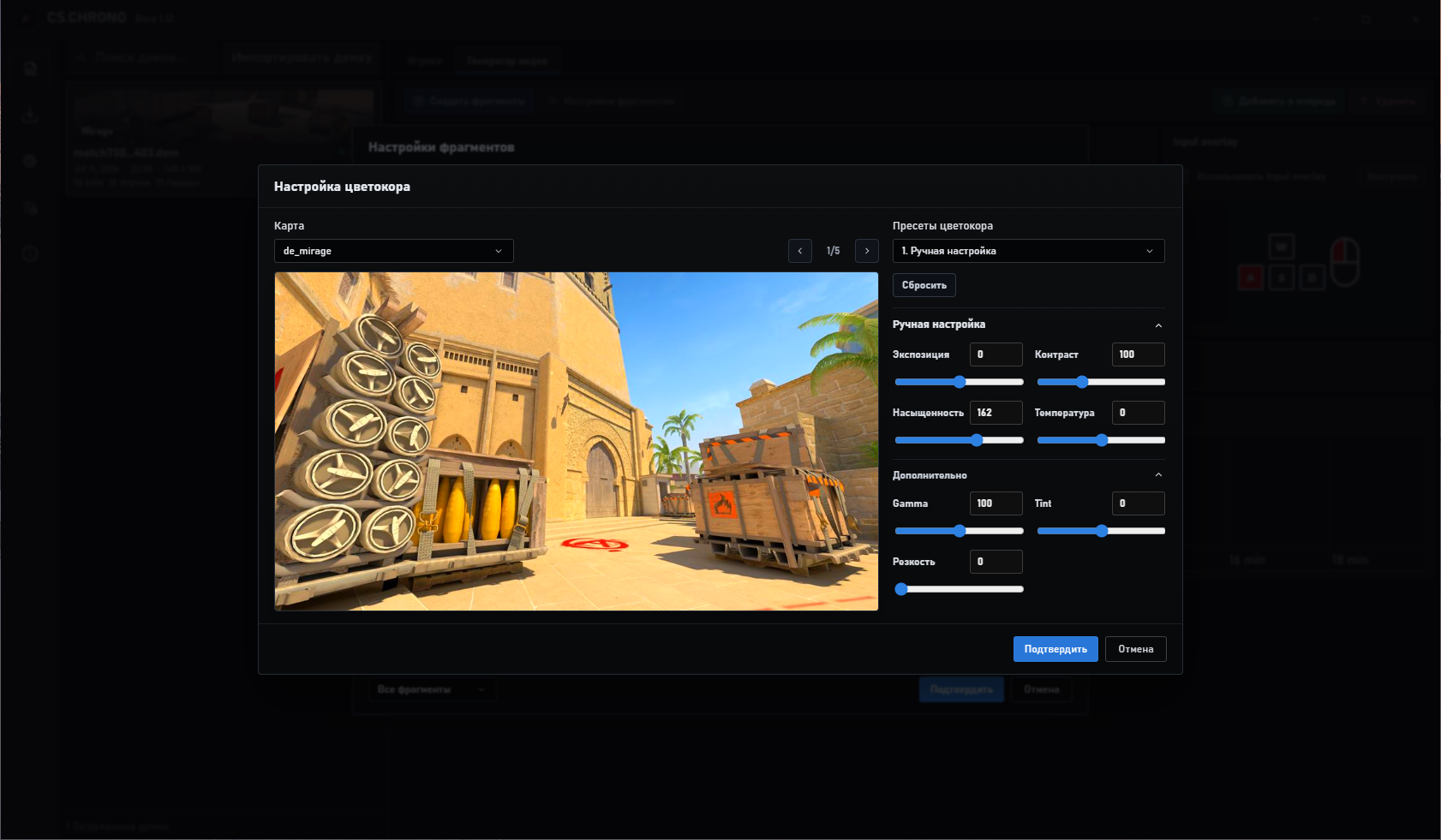
Task: Click the Контраст value field
Action: point(1139,354)
